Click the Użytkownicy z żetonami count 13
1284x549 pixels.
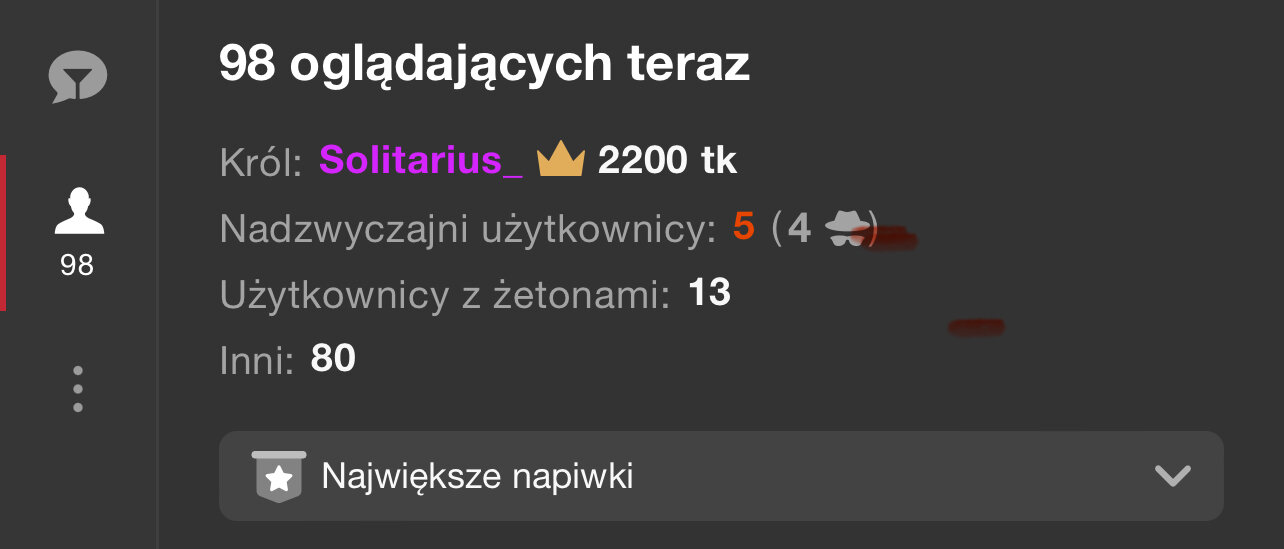click(710, 293)
